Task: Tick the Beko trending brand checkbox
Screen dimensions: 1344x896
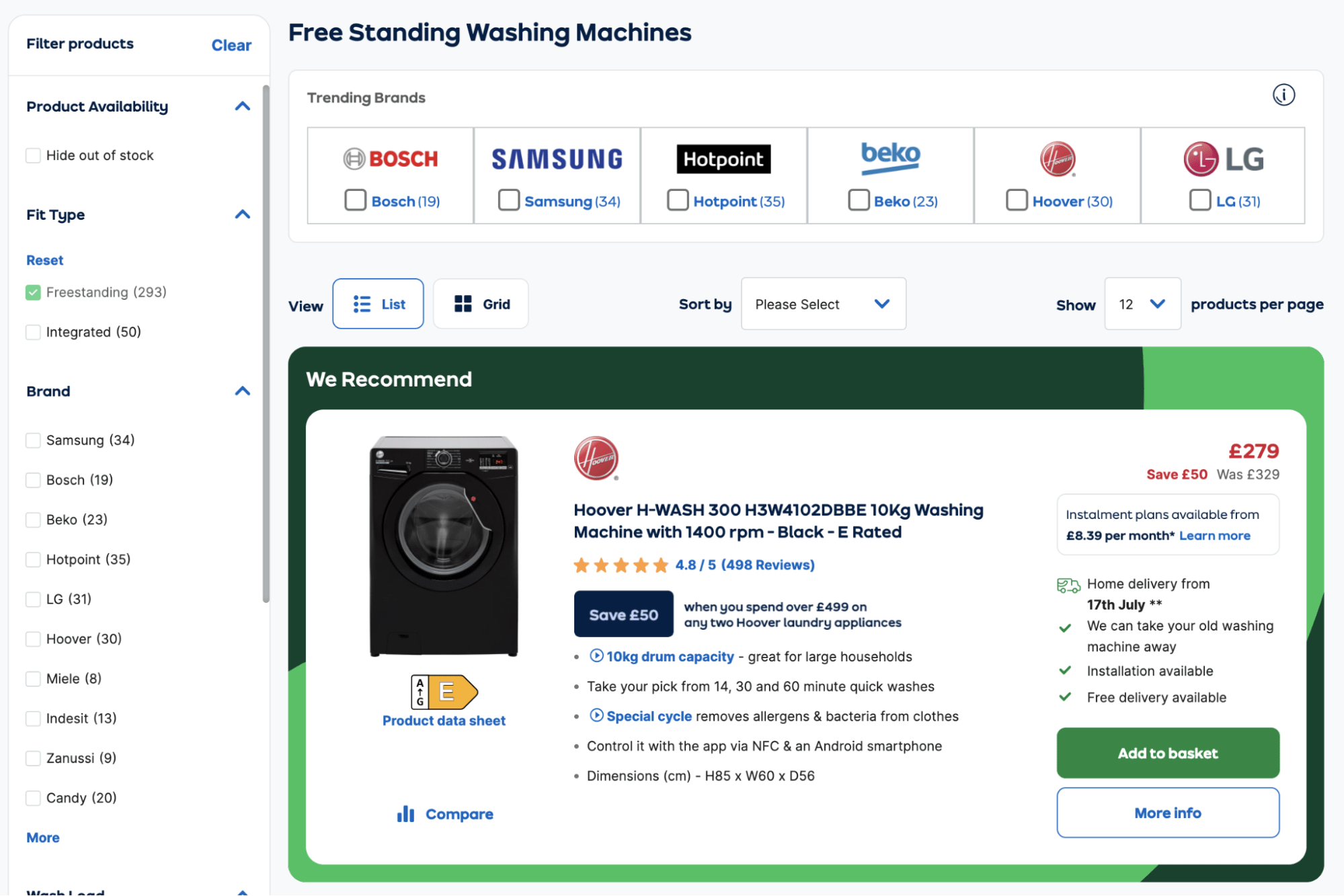Action: coord(859,200)
